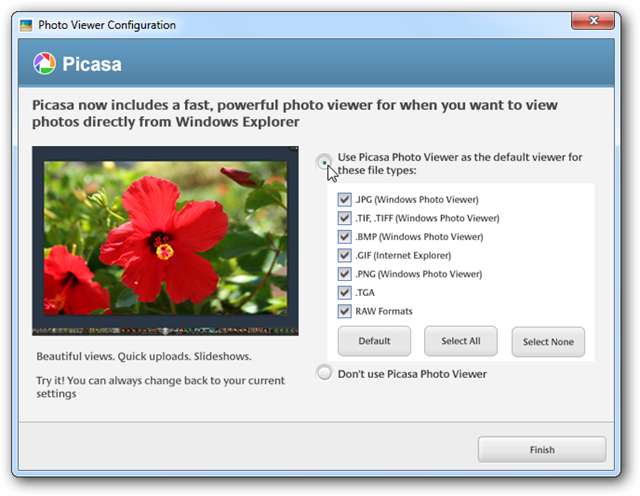The height and width of the screenshot is (496, 640).
Task: Click the Select All button
Action: pyautogui.click(x=461, y=341)
